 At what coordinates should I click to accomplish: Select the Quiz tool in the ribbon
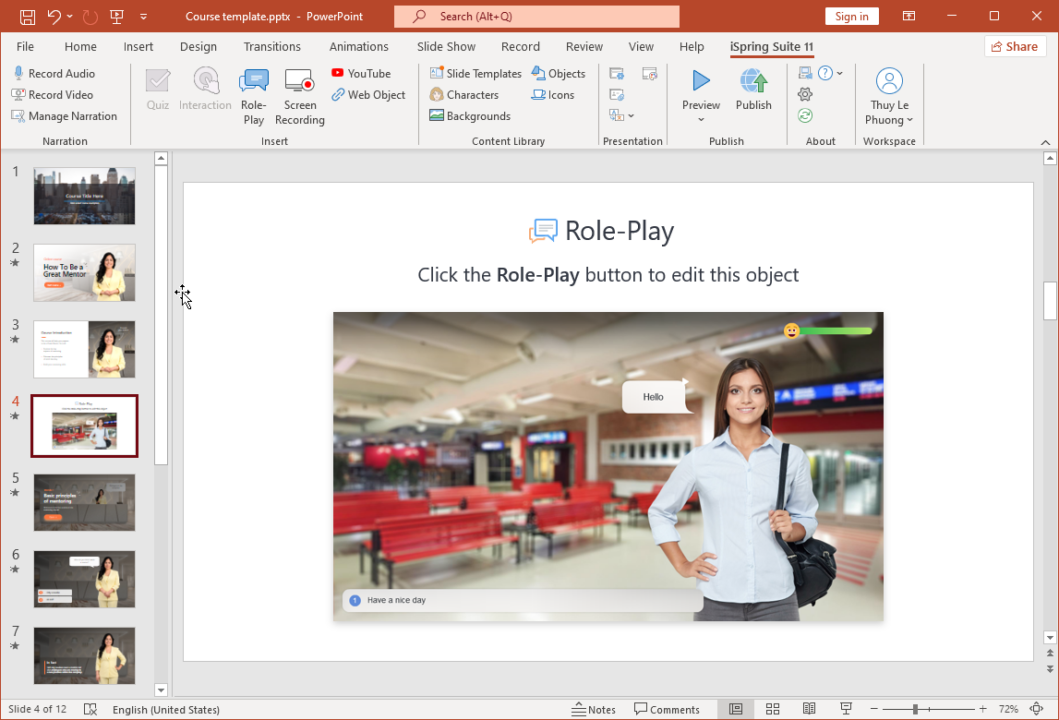(157, 90)
